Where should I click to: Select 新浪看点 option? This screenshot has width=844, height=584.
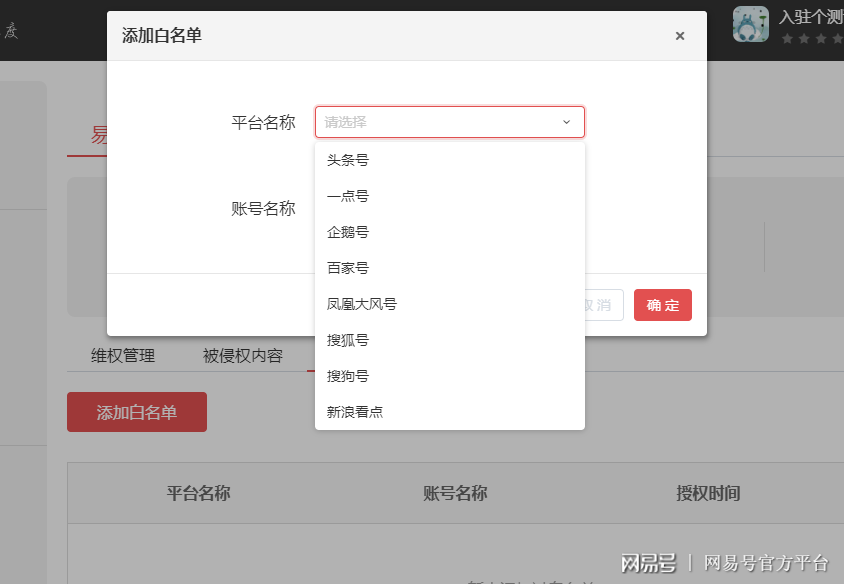(449, 412)
